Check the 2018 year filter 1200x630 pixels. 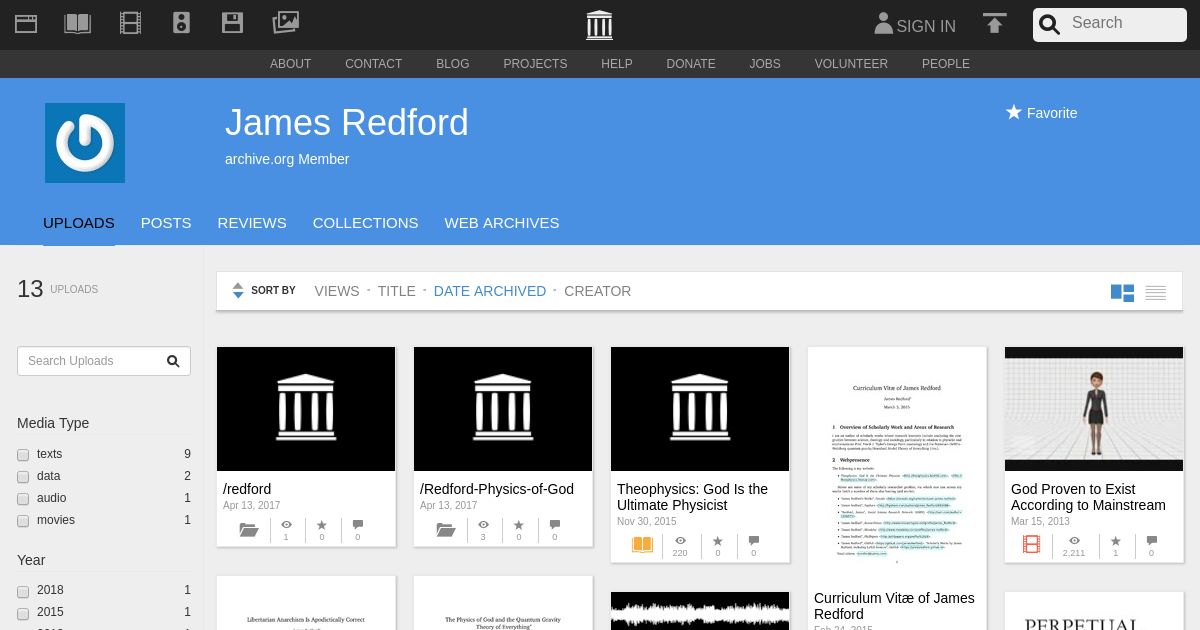(x=23, y=591)
